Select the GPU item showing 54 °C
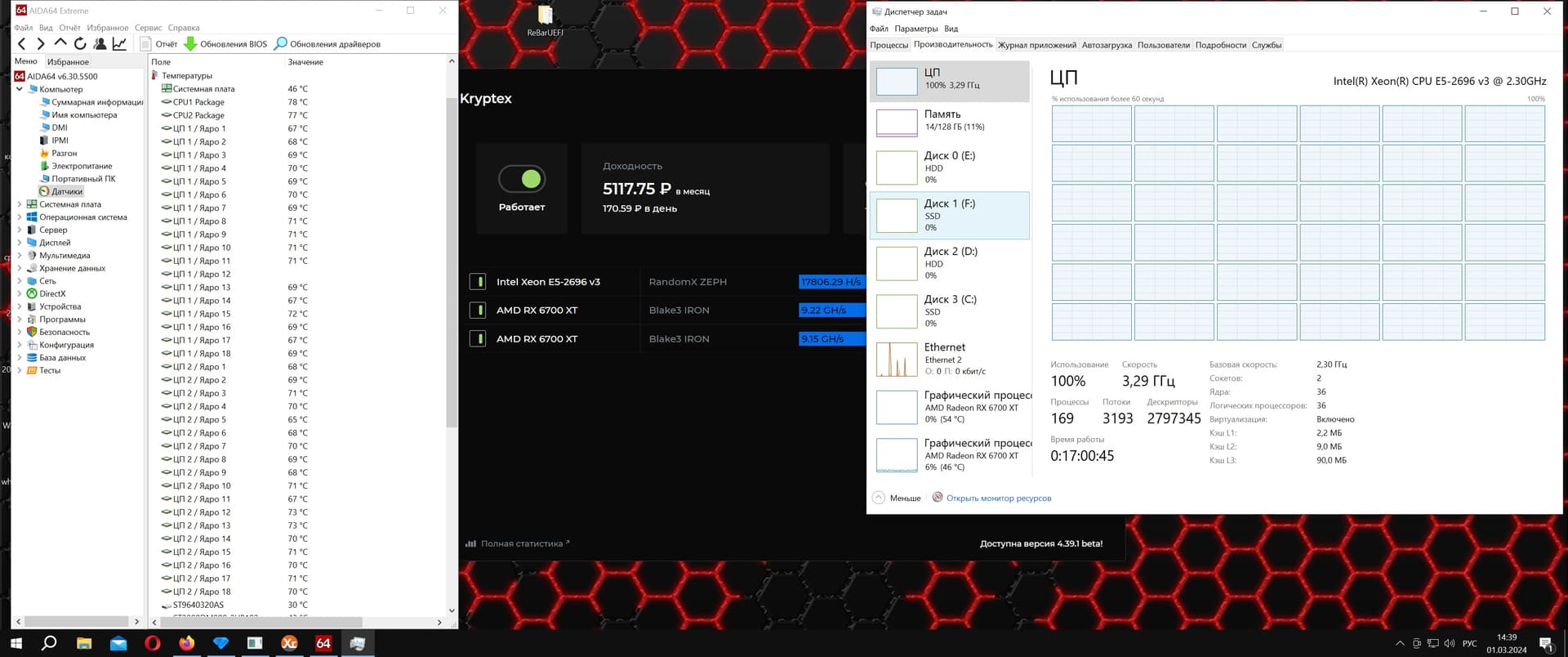The image size is (1568, 657). (949, 407)
